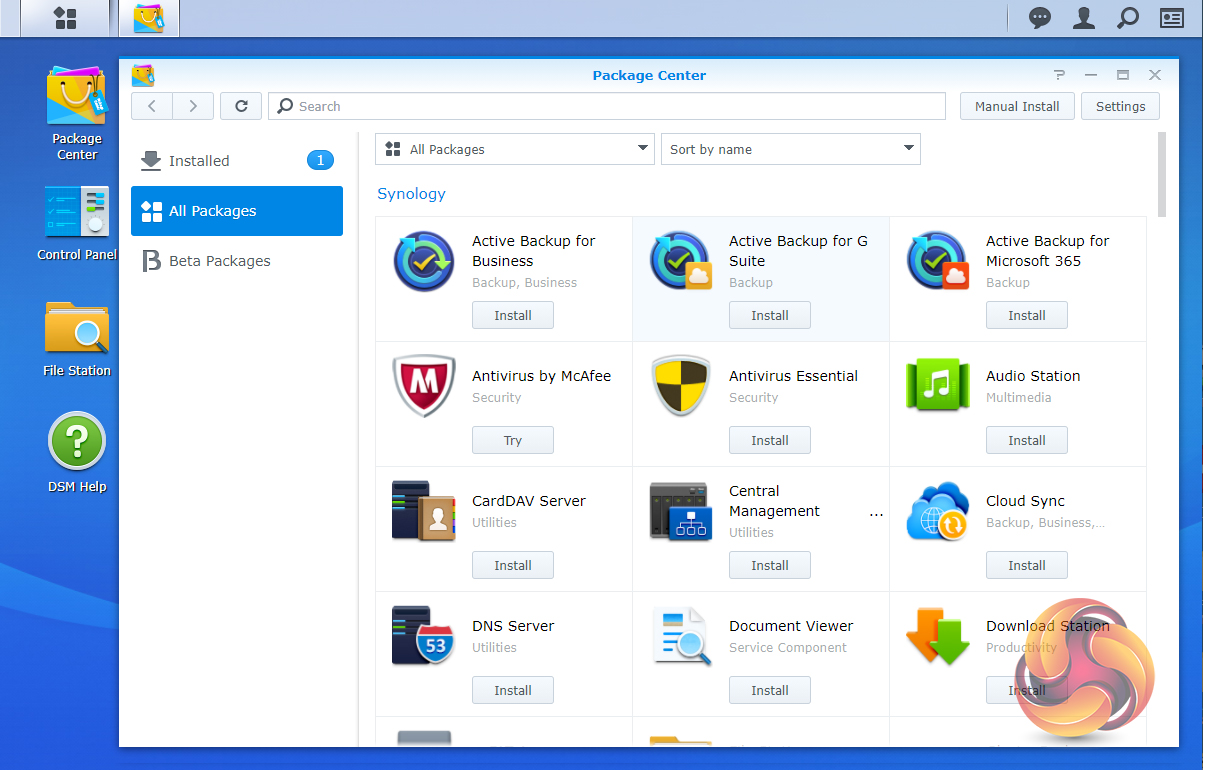This screenshot has height=770, width=1205.
Task: Install Central Management System
Action: point(770,565)
